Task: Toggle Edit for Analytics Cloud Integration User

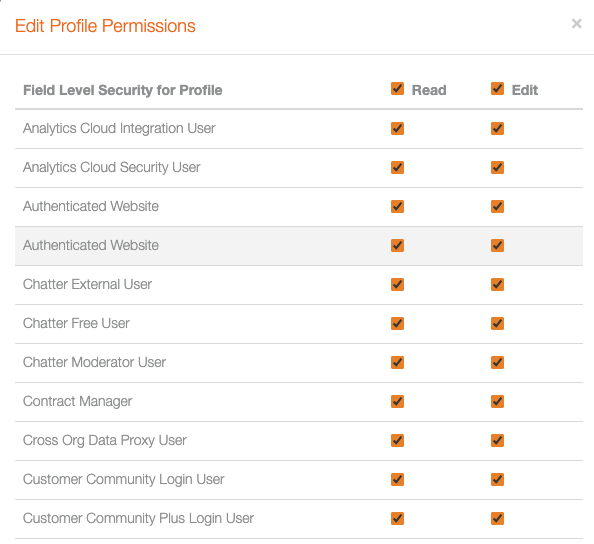Action: [x=497, y=128]
